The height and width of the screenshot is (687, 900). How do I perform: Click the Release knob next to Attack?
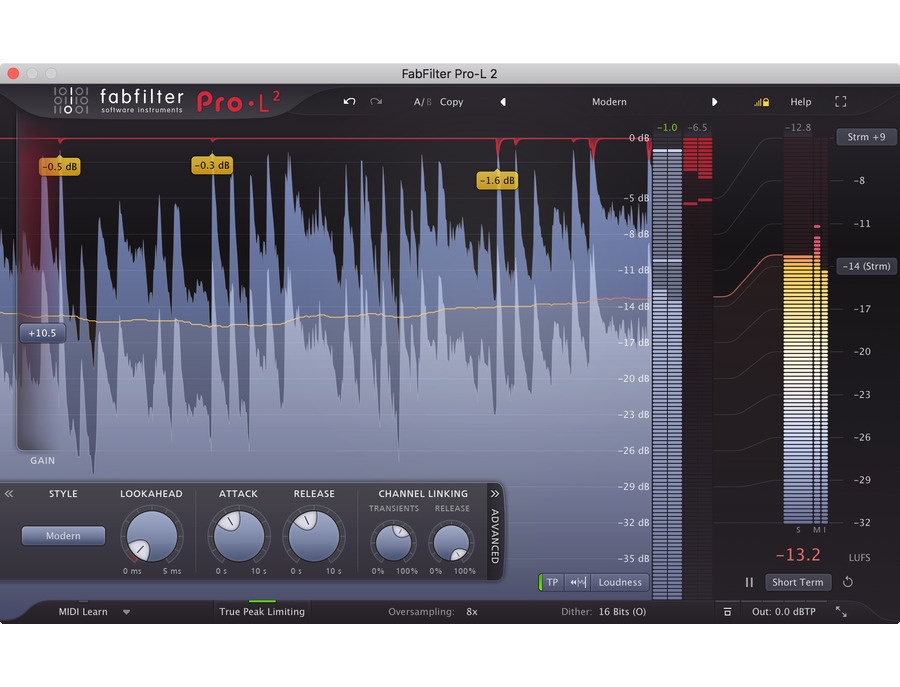coord(313,536)
